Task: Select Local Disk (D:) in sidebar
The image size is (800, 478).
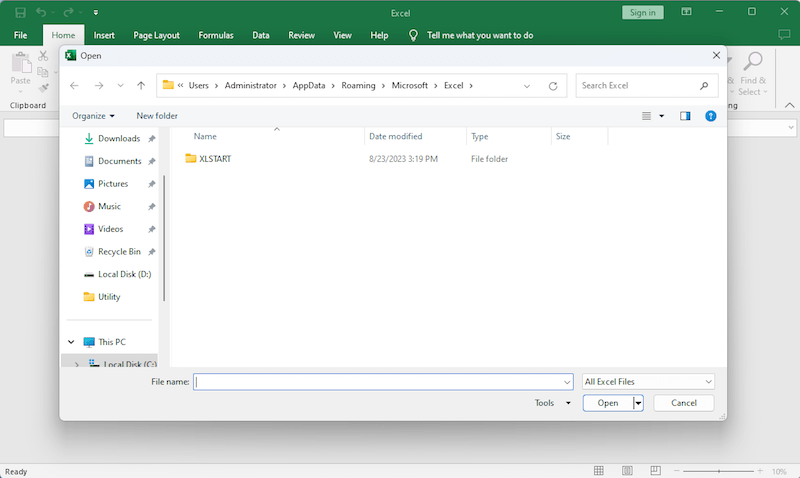Action: tap(124, 274)
